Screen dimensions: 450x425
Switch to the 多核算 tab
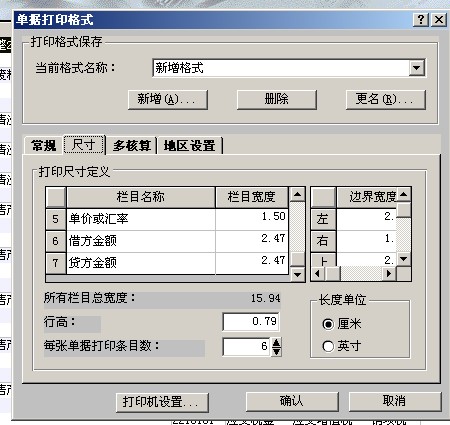[132, 146]
